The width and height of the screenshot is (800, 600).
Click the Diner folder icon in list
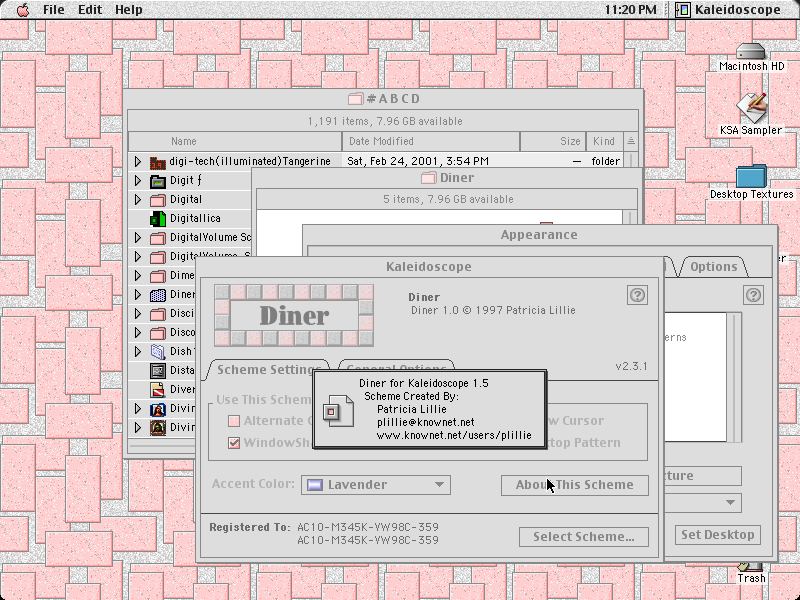coord(158,295)
